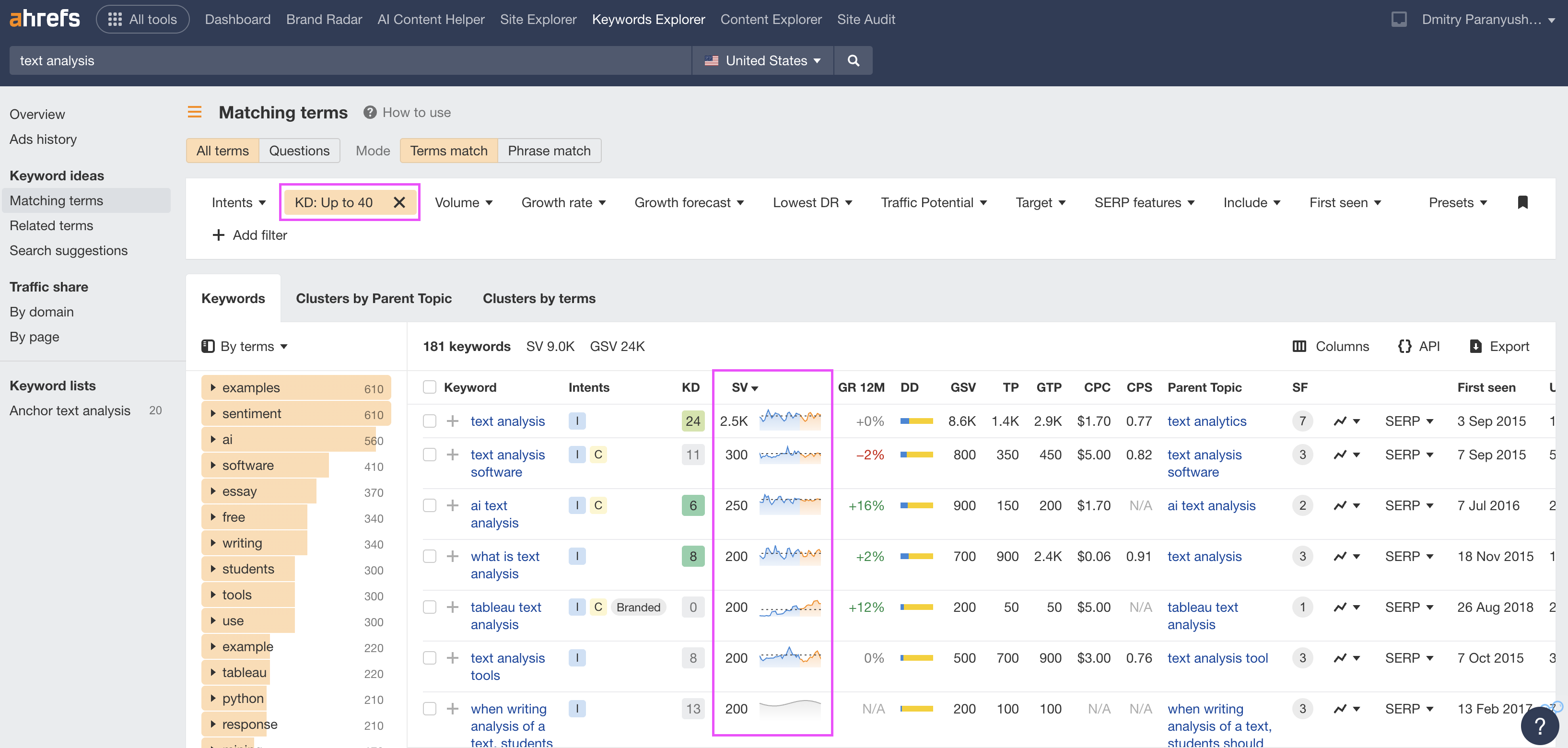
Task: Open Search suggestions in sidebar
Action: tap(68, 251)
